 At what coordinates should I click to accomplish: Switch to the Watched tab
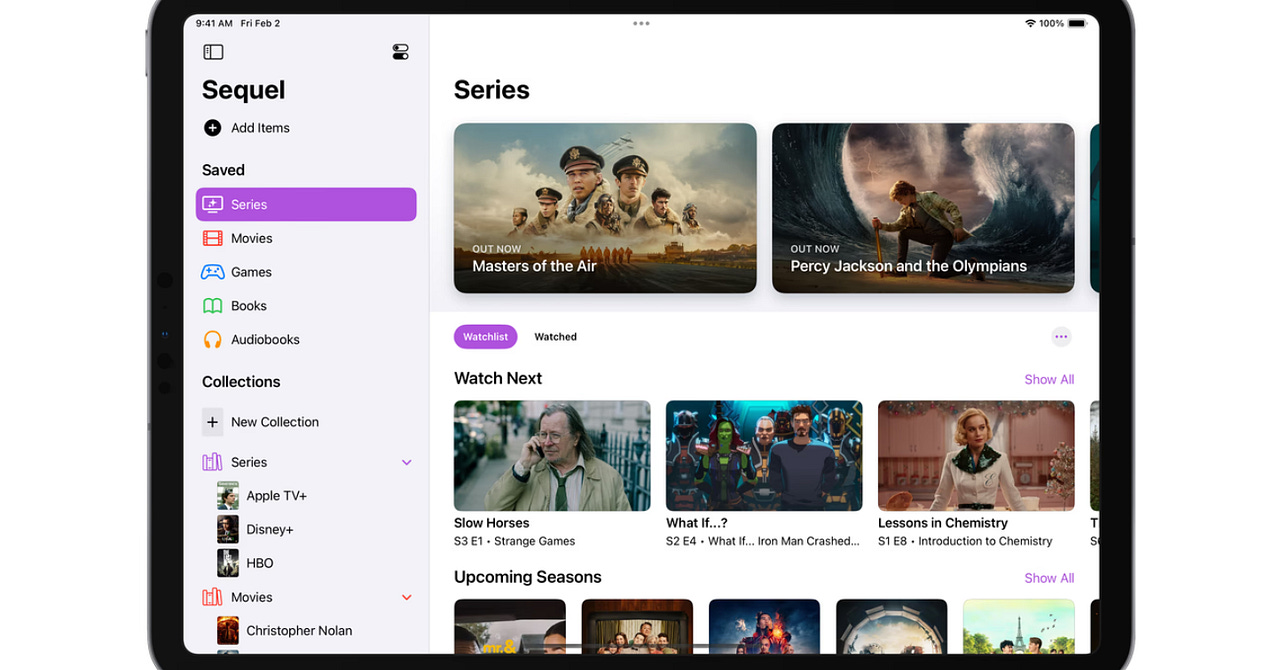[x=555, y=337]
